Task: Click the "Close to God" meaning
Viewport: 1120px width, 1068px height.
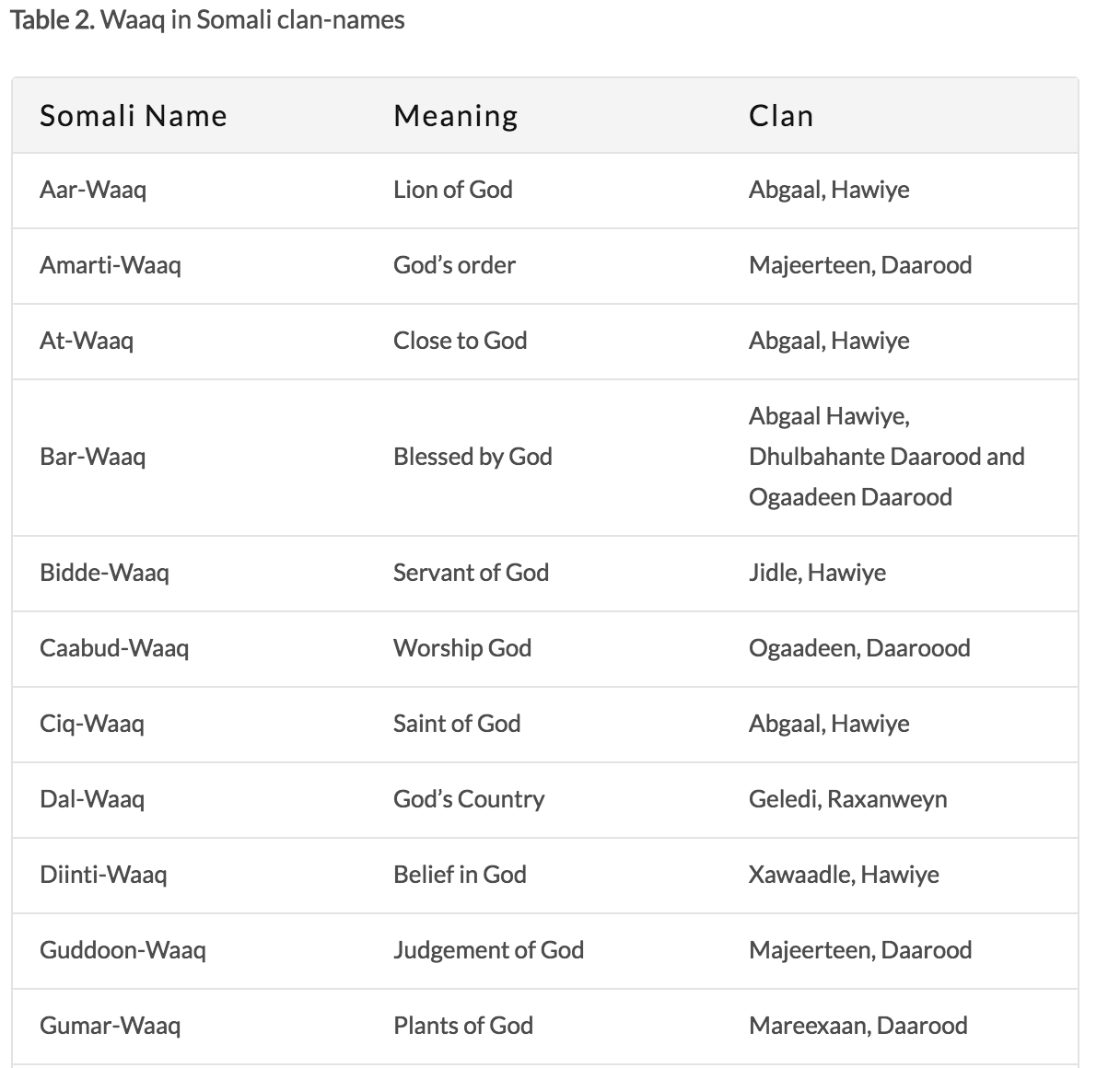Action: pos(460,341)
